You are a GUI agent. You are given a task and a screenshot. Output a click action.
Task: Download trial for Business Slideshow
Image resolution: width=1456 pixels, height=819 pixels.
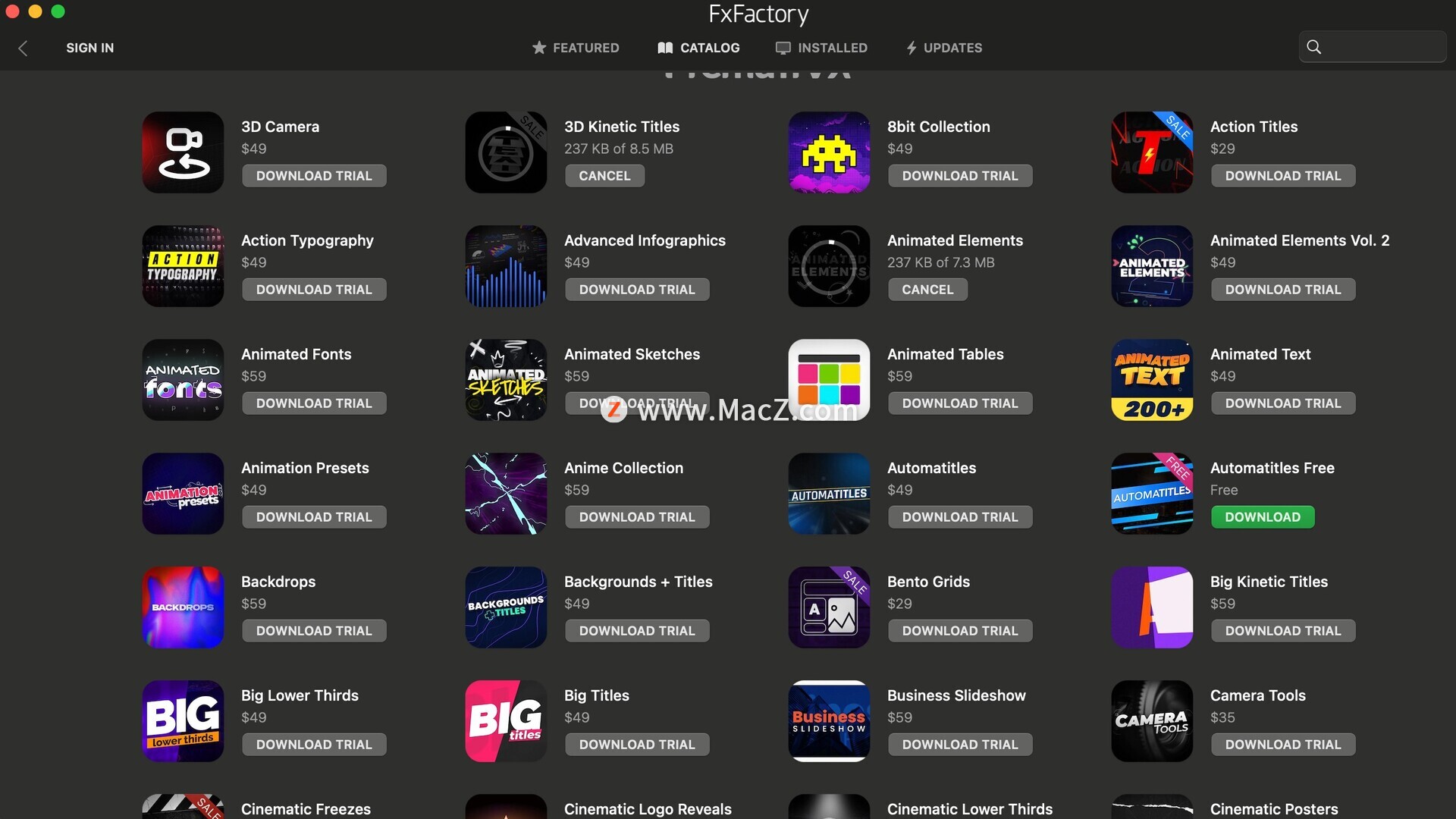(960, 745)
